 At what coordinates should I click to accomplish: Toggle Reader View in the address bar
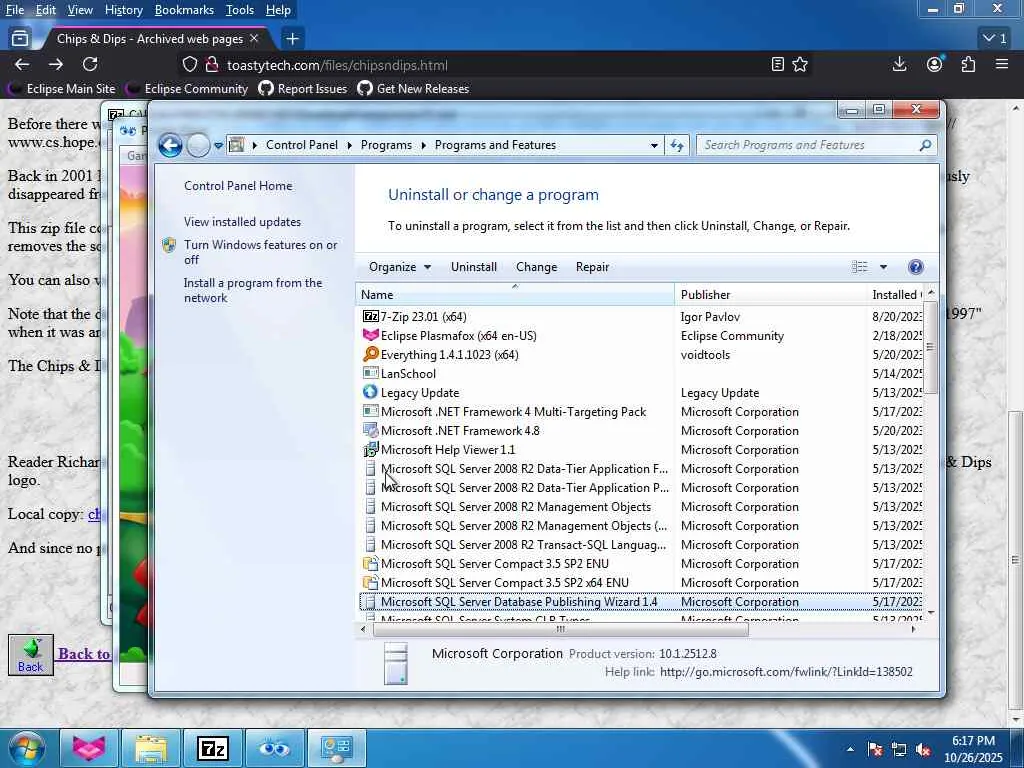click(777, 65)
